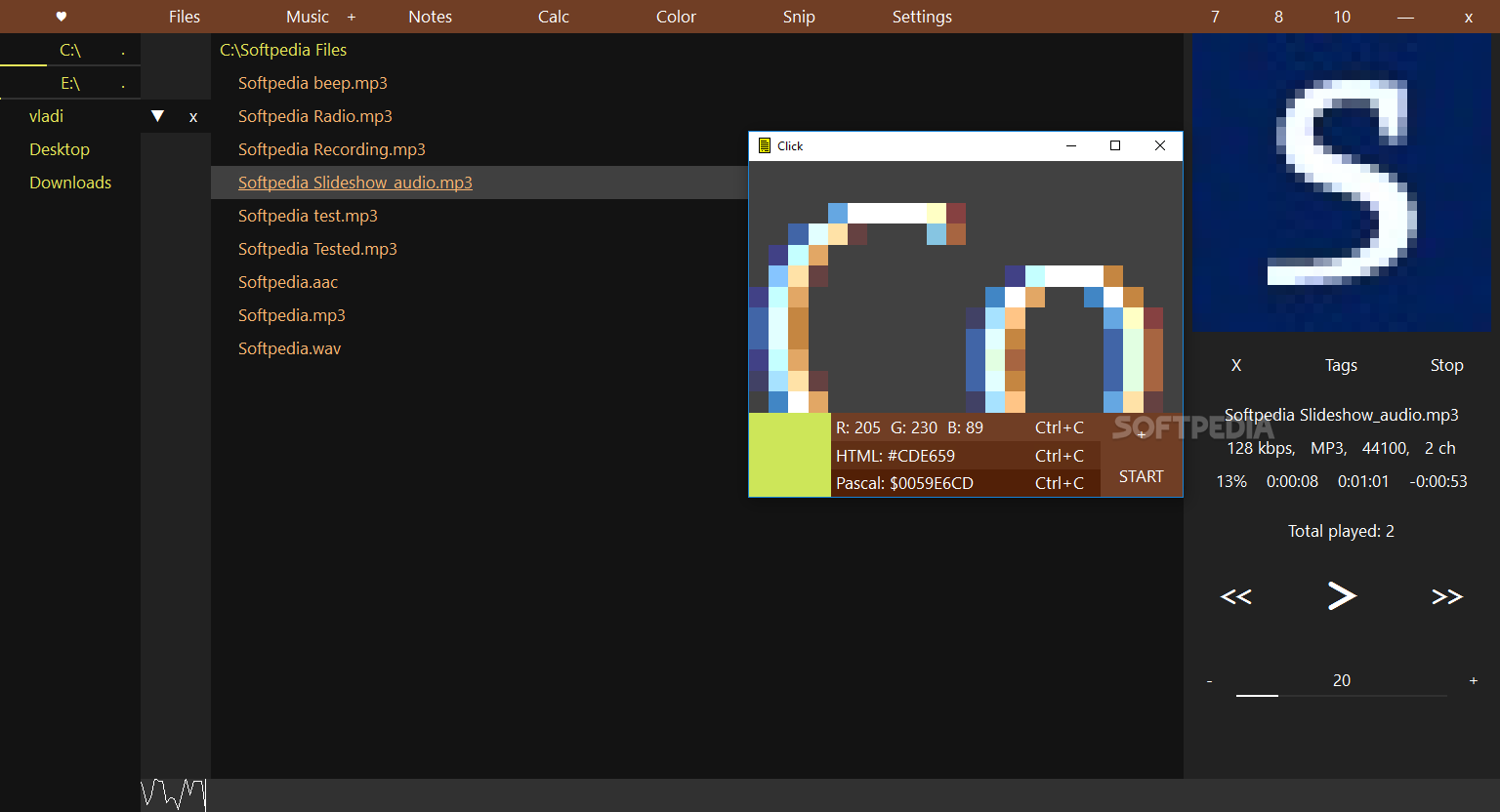Image resolution: width=1500 pixels, height=812 pixels.
Task: Copy the Pascal $0059E6CD value row
Action: tap(966, 483)
